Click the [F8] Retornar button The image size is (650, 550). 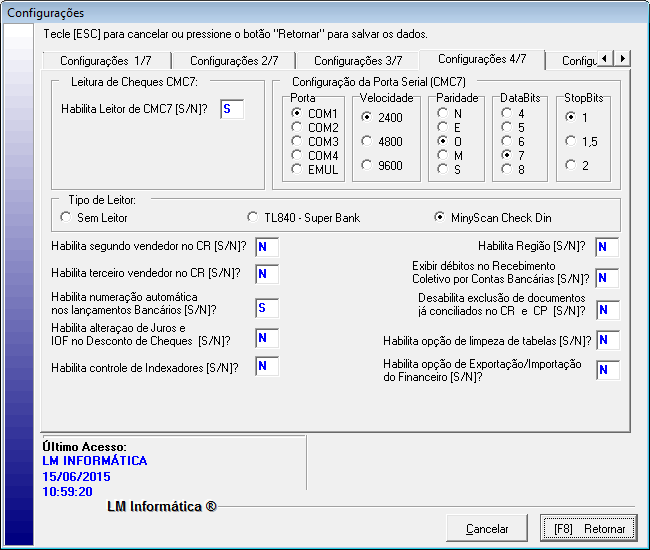click(x=589, y=528)
